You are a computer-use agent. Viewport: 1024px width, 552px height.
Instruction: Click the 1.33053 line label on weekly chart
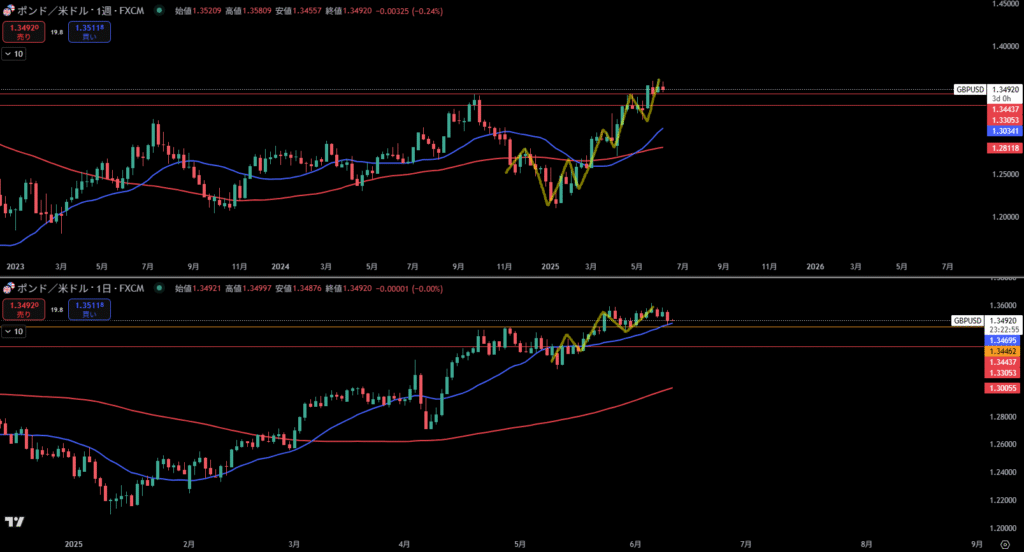[1004, 120]
